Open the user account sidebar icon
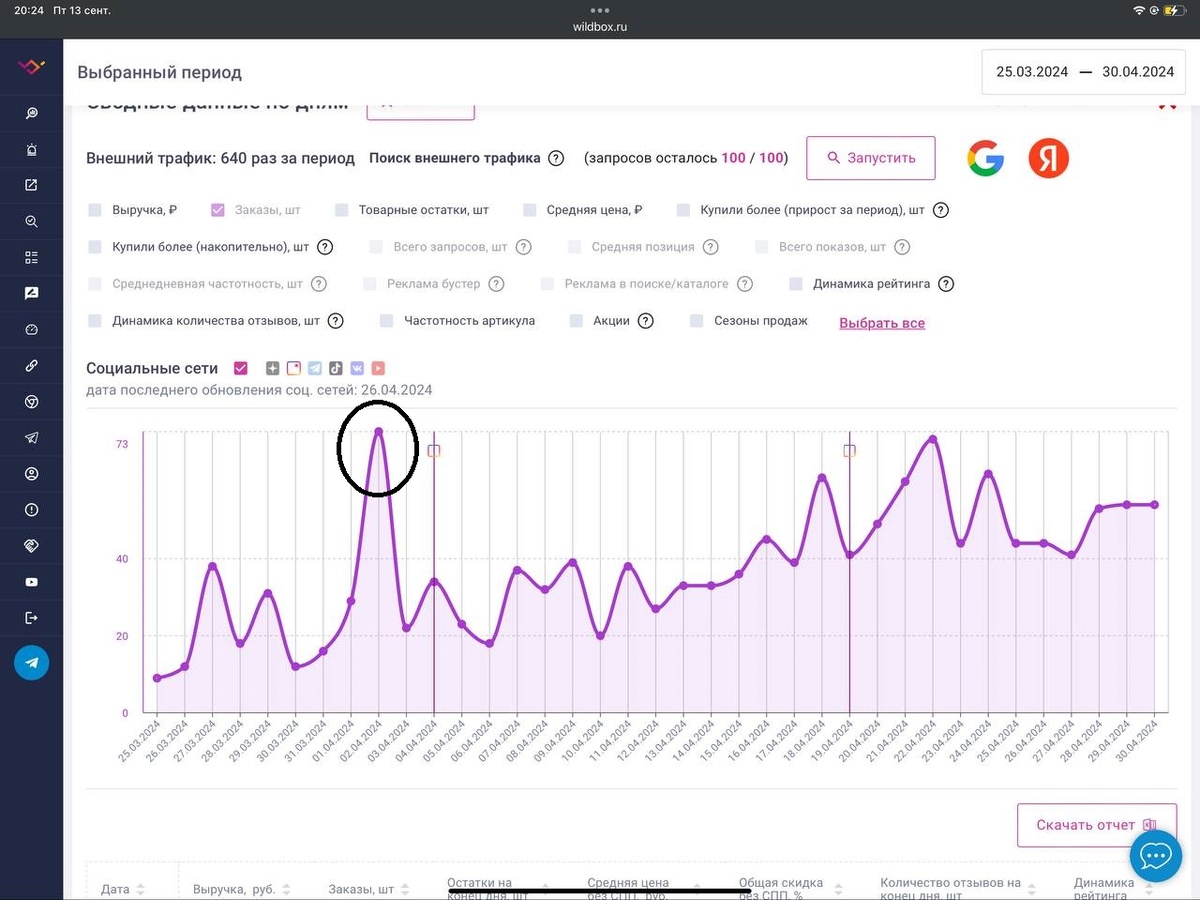This screenshot has width=1200, height=900. [x=31, y=474]
